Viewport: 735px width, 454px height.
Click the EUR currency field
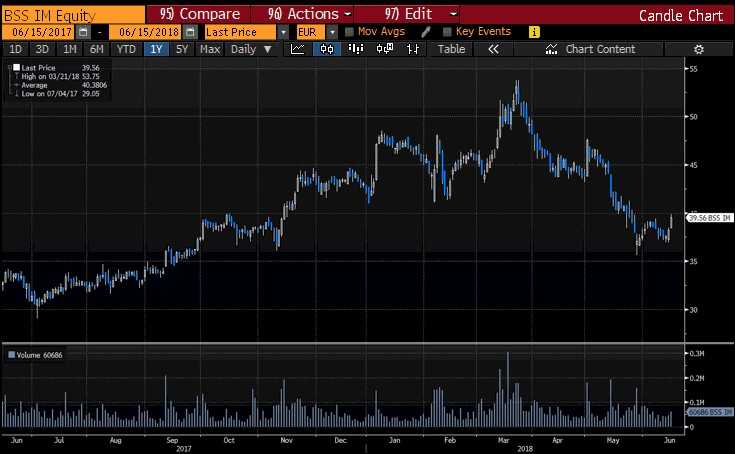click(310, 32)
